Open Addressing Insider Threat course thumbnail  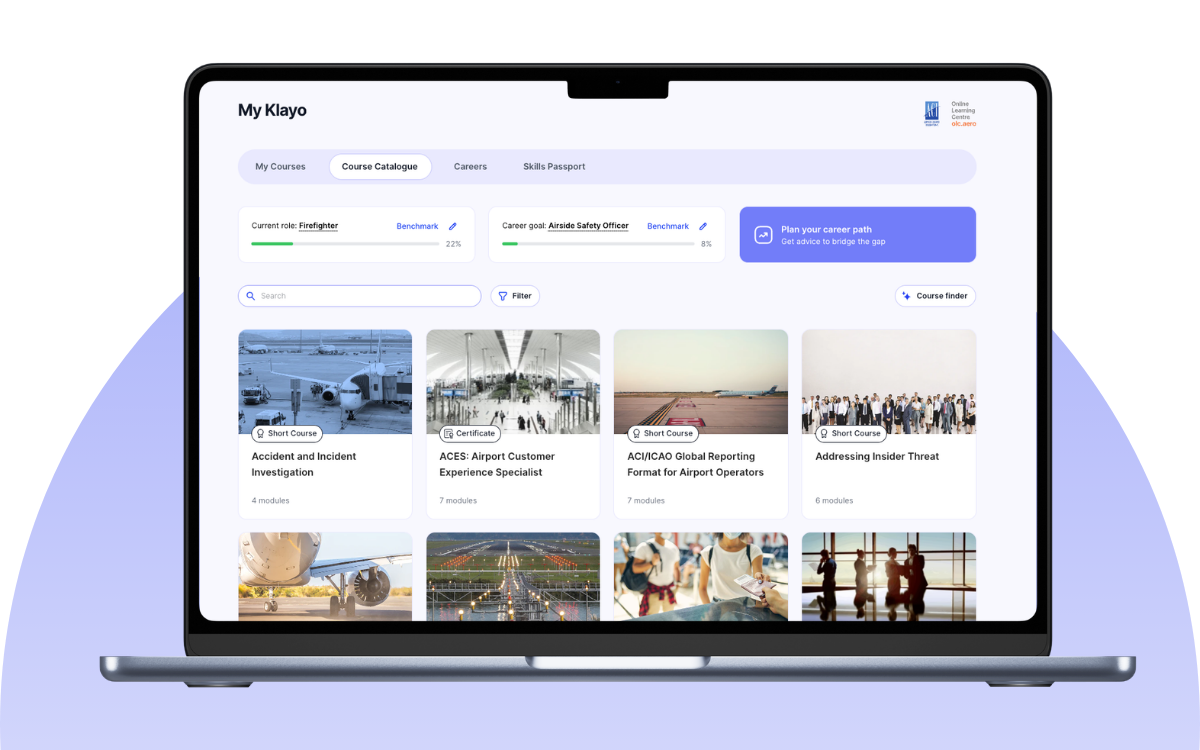tap(889, 382)
